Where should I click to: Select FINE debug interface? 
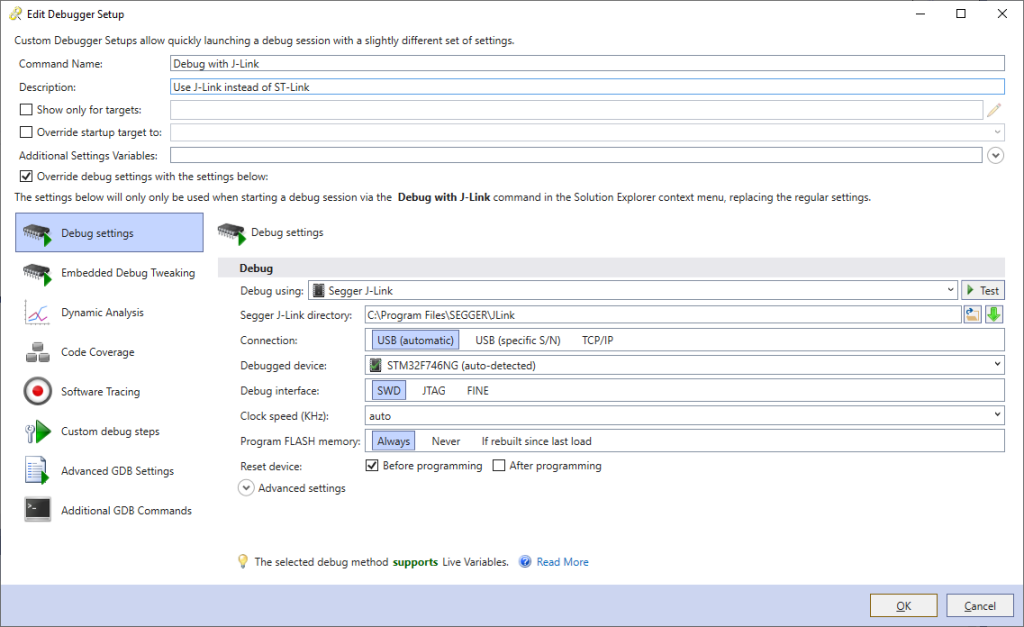click(x=477, y=391)
